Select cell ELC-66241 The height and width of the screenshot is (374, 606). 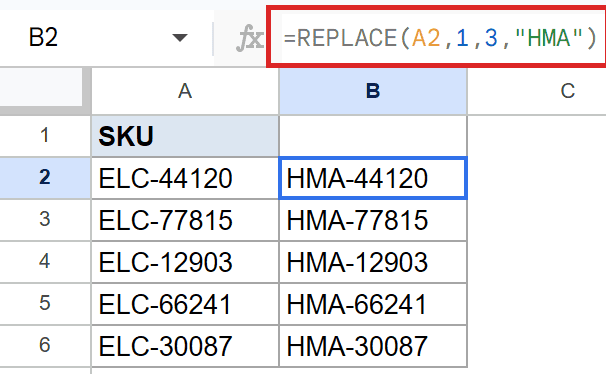coord(185,304)
